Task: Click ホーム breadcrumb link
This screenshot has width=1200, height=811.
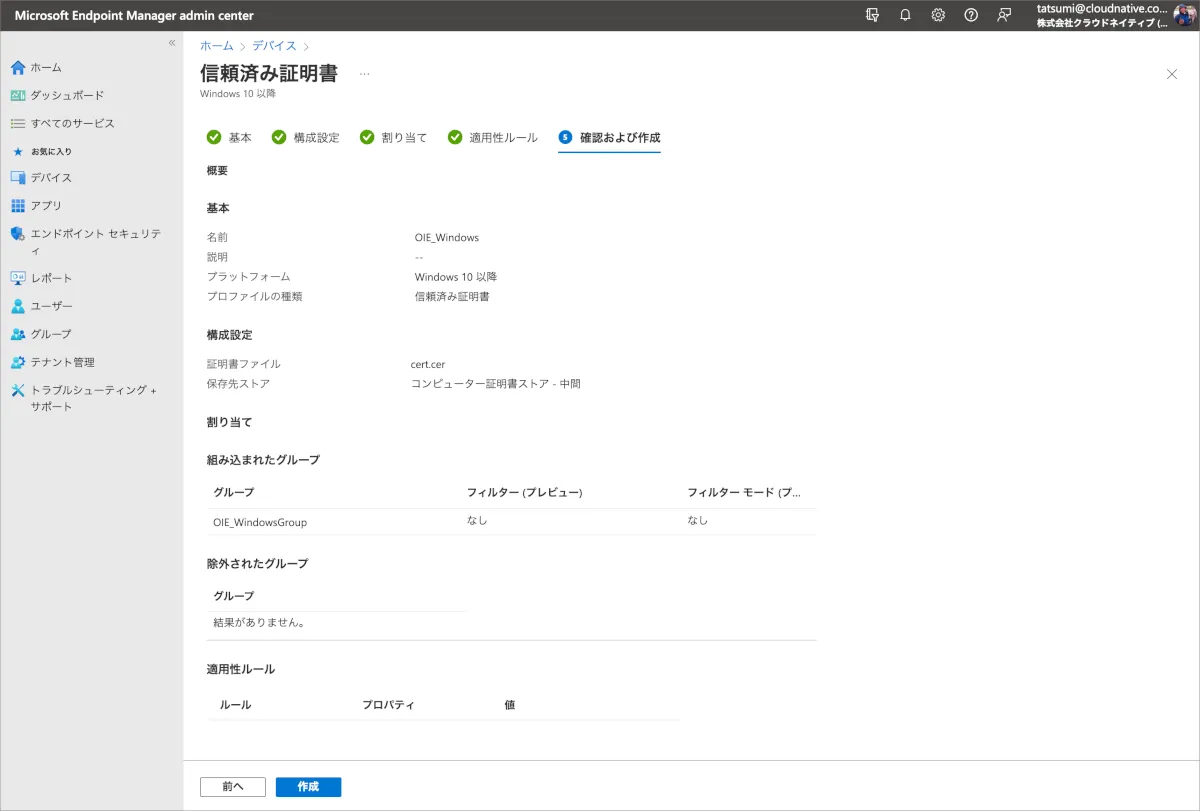Action: 217,46
